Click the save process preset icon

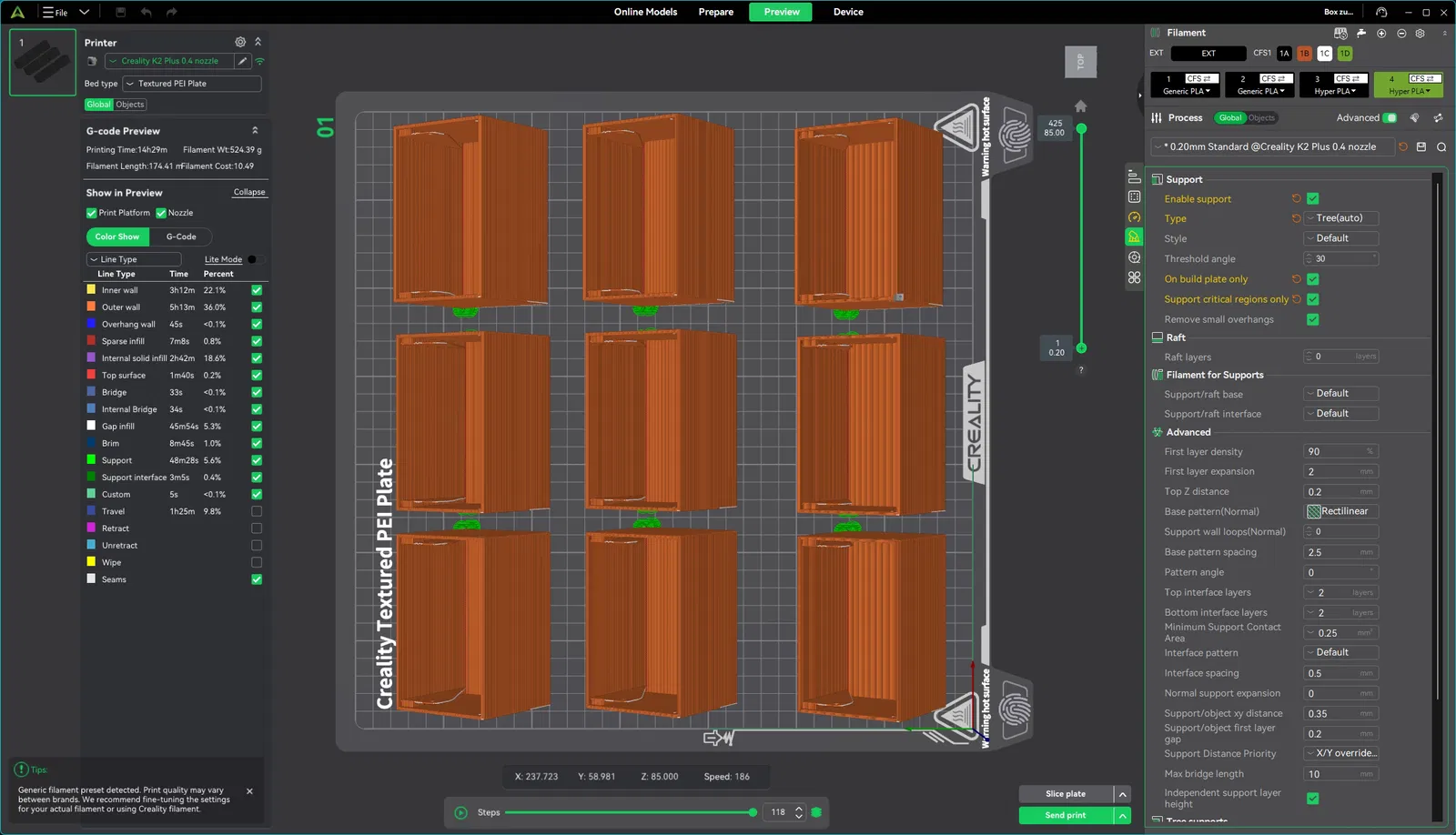(1421, 146)
